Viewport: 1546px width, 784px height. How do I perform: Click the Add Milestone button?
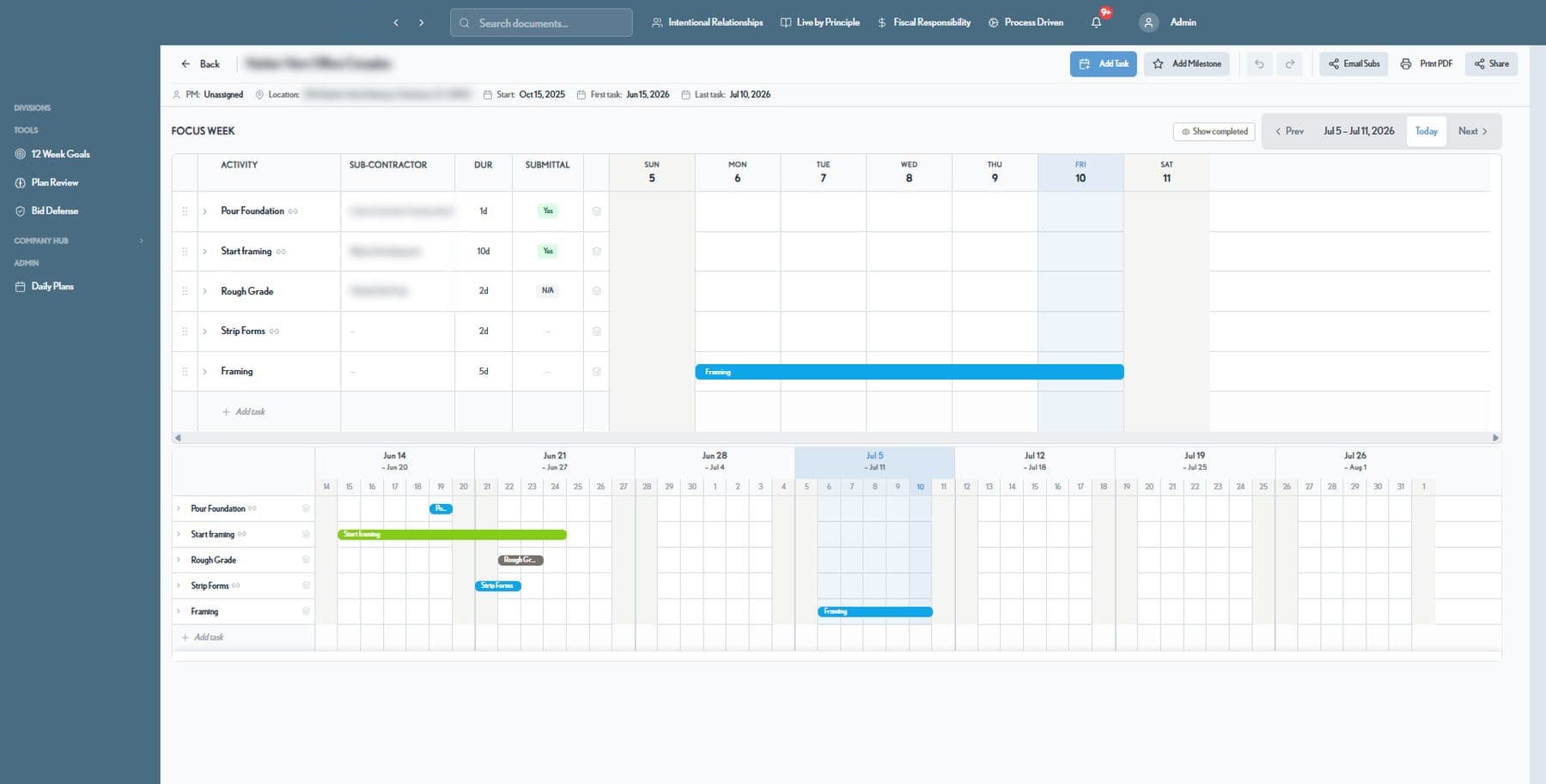[1186, 64]
